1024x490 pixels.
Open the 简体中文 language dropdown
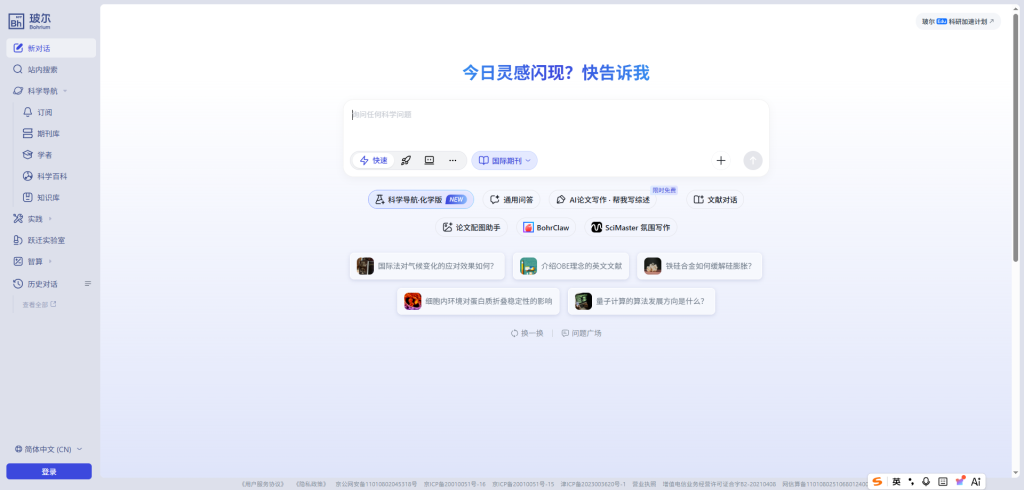pos(48,449)
